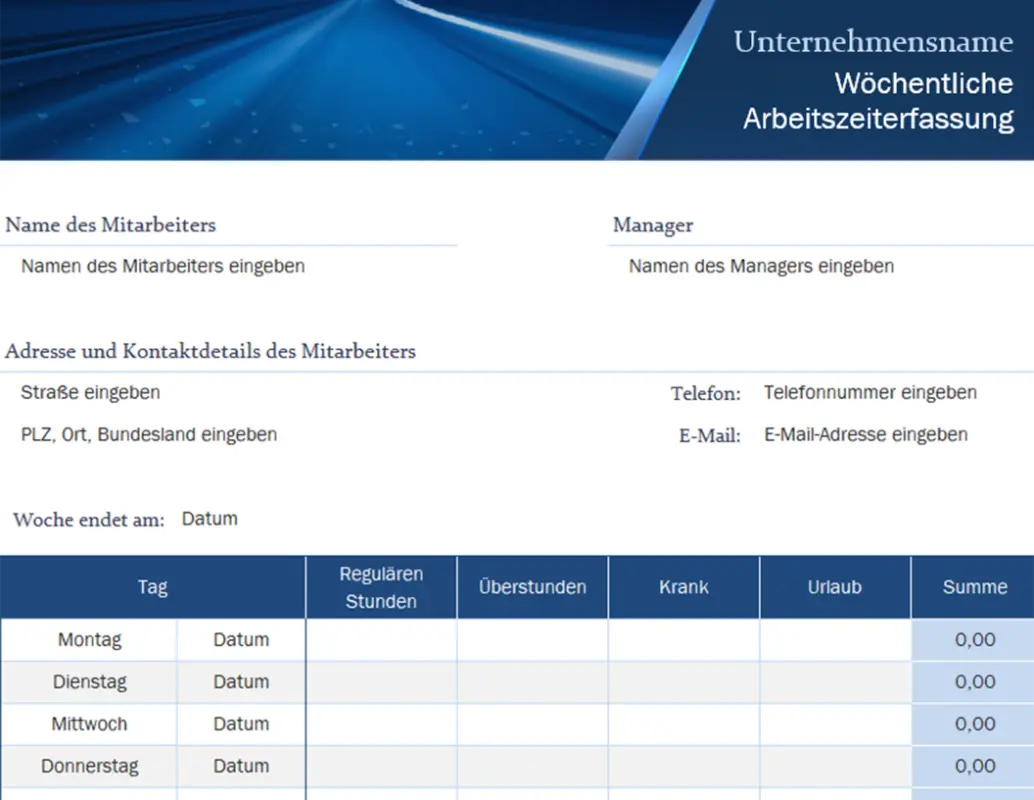Click Donnerstag's Urlaub cell
Viewport: 1034px width, 800px height.
(835, 766)
